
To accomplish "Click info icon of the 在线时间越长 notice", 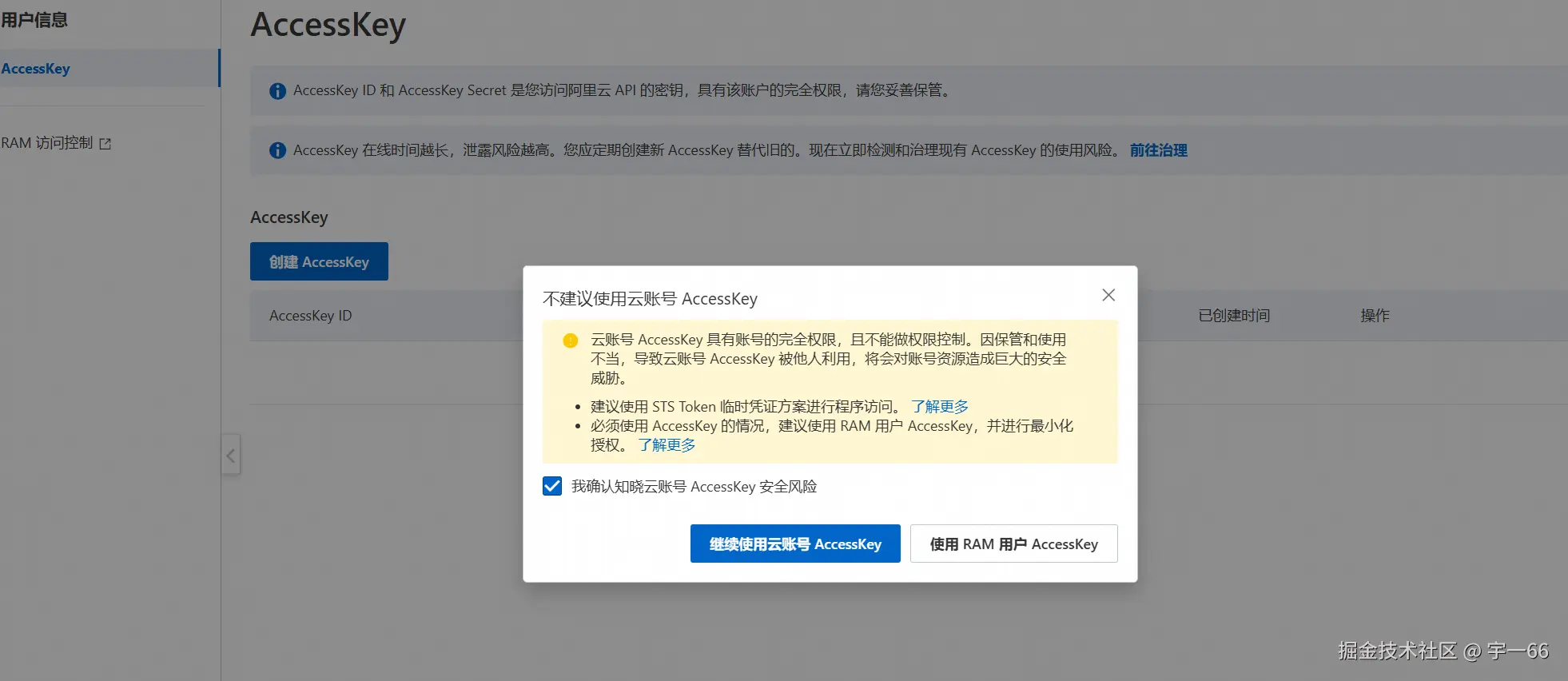I will pyautogui.click(x=277, y=150).
